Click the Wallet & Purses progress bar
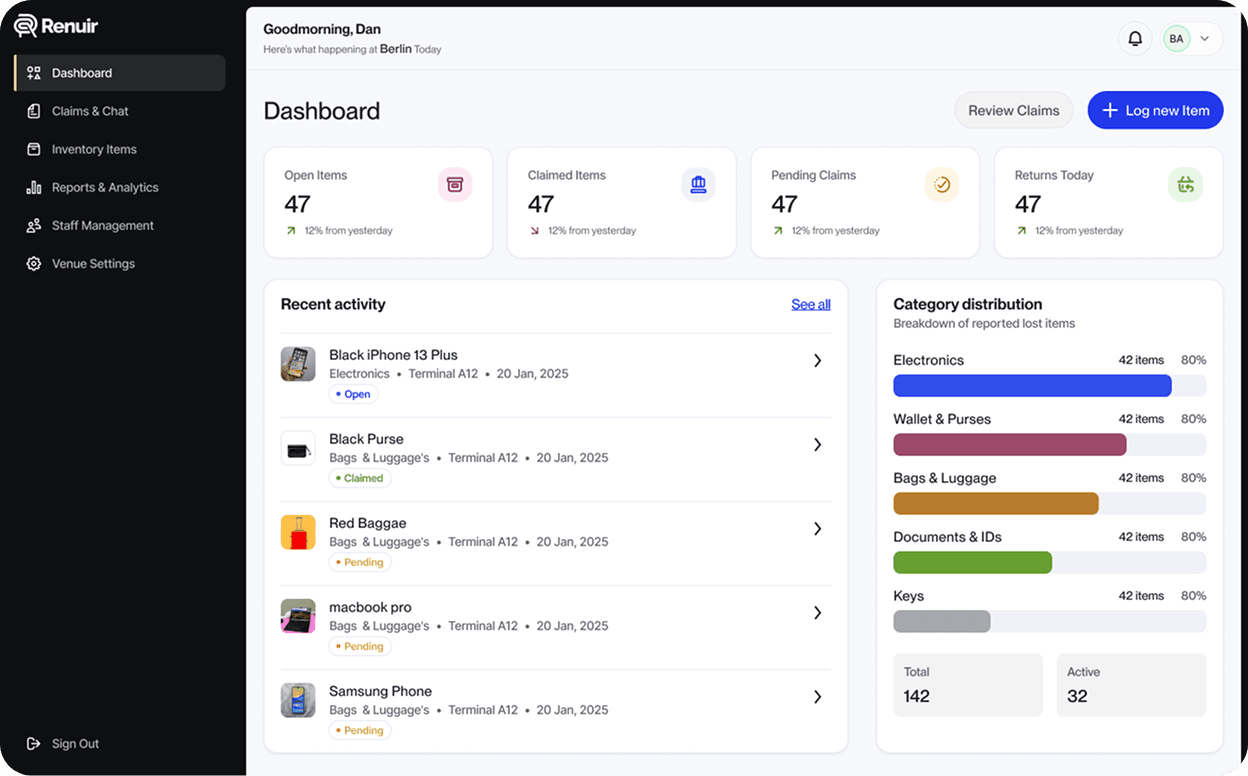 coord(1010,445)
